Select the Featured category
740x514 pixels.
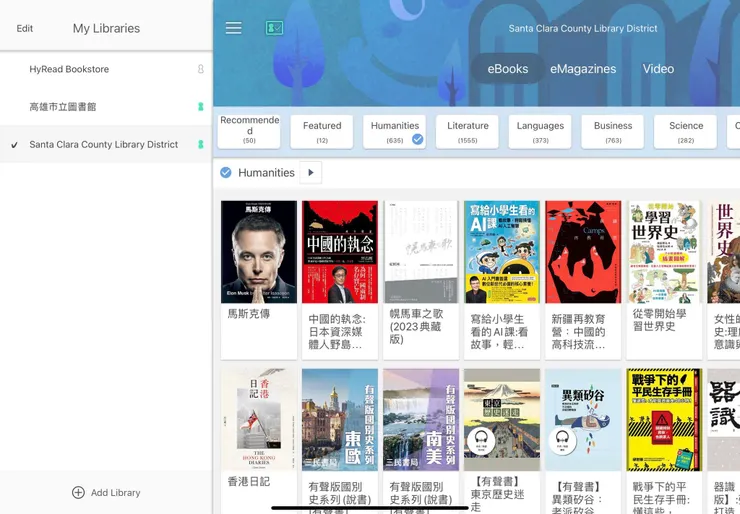[322, 132]
